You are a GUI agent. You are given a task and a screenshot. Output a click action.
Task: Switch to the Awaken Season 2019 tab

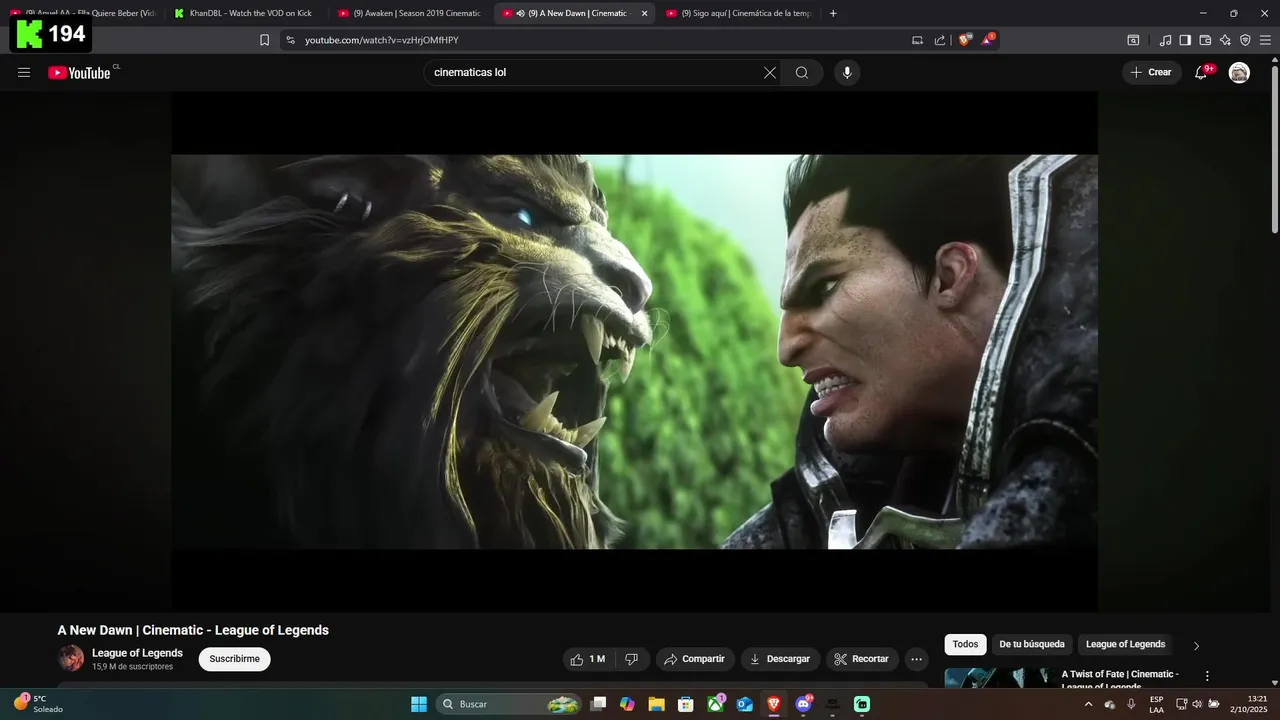pos(411,13)
